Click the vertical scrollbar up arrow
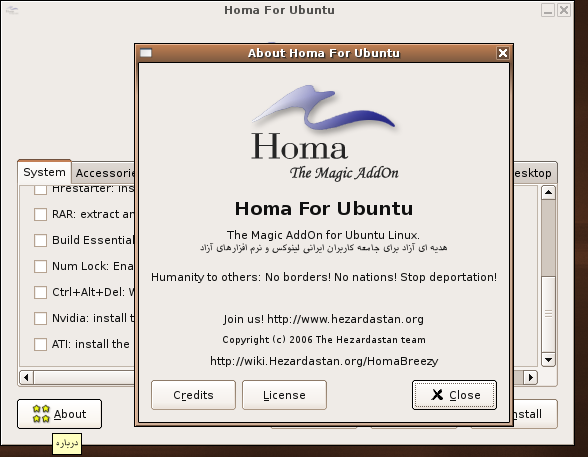588x457 pixels. [548, 193]
